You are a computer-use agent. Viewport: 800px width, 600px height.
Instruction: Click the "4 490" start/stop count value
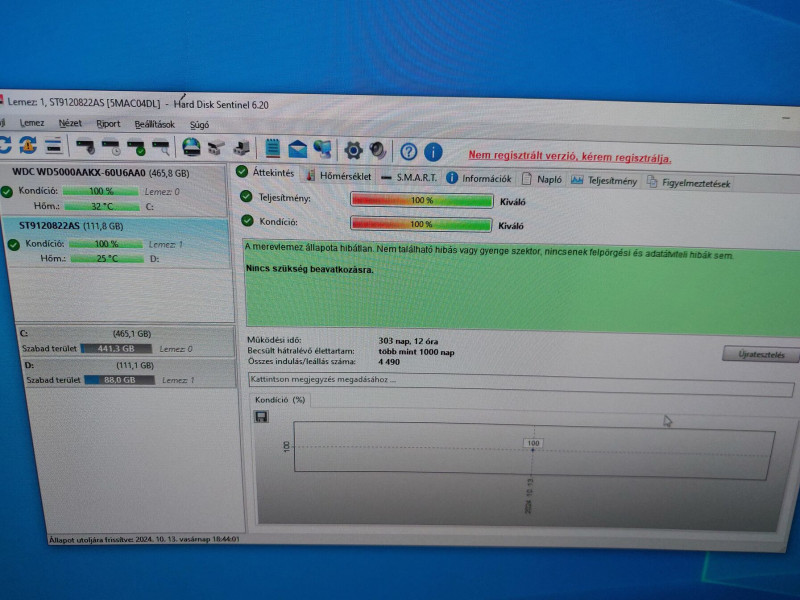click(389, 362)
